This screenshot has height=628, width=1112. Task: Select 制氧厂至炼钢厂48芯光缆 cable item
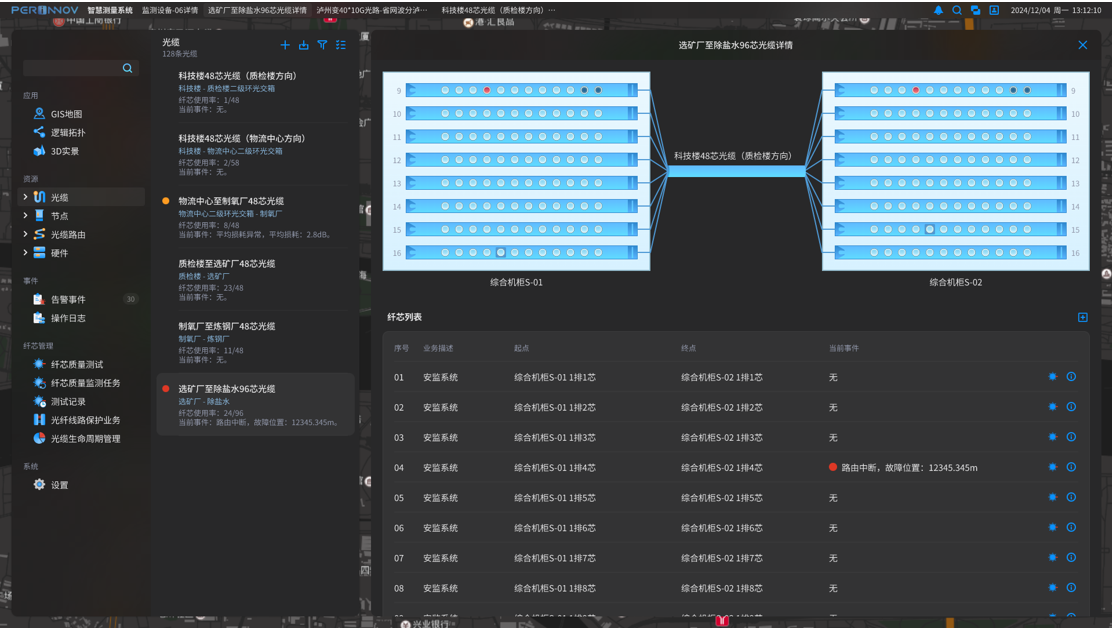point(255,342)
